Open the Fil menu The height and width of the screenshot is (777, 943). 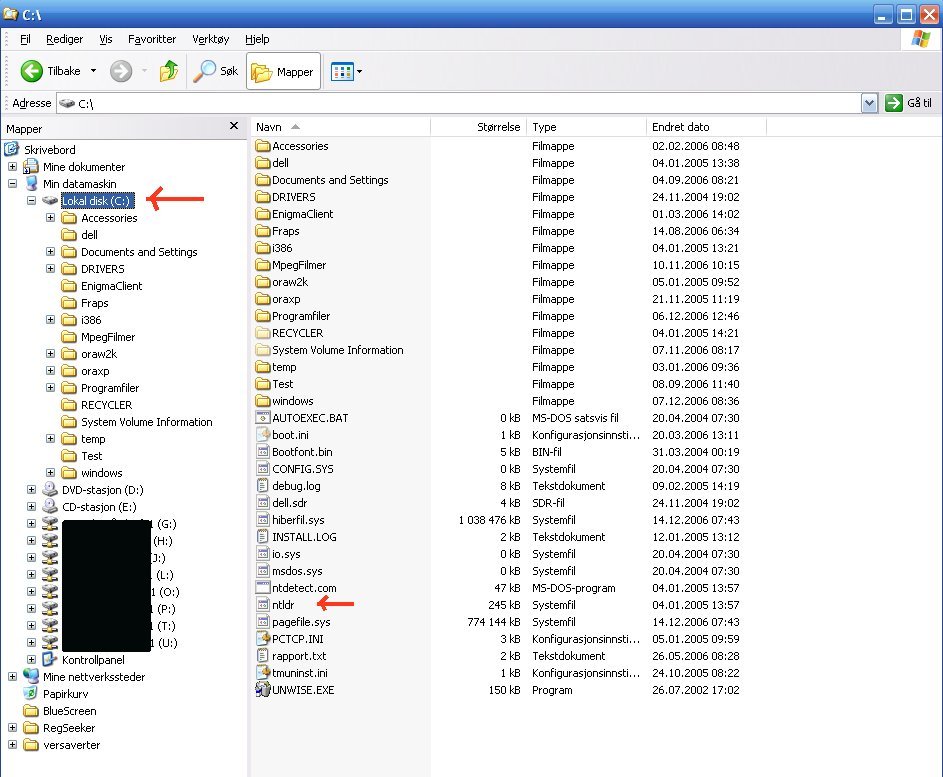[25, 39]
